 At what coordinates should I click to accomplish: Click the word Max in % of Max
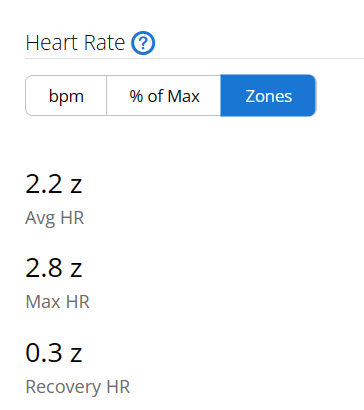click(184, 96)
